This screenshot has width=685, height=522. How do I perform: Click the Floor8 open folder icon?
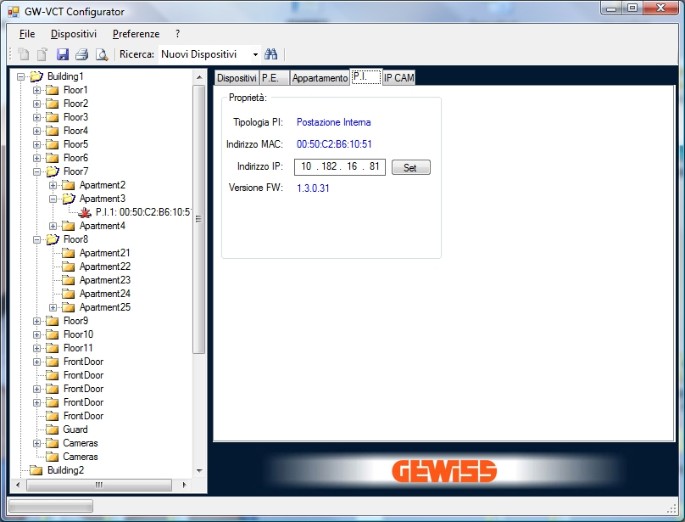[52, 239]
